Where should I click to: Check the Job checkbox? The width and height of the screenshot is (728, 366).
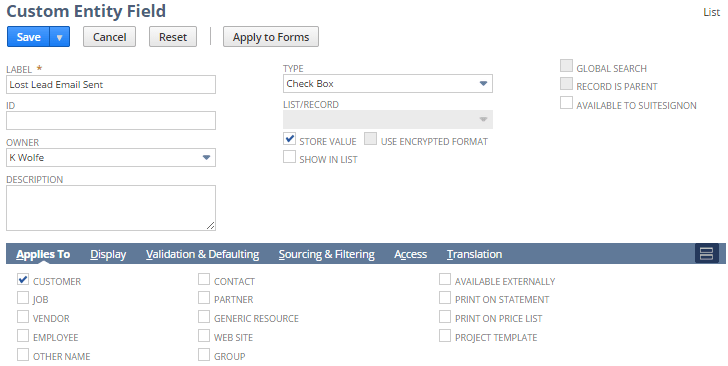click(x=23, y=297)
